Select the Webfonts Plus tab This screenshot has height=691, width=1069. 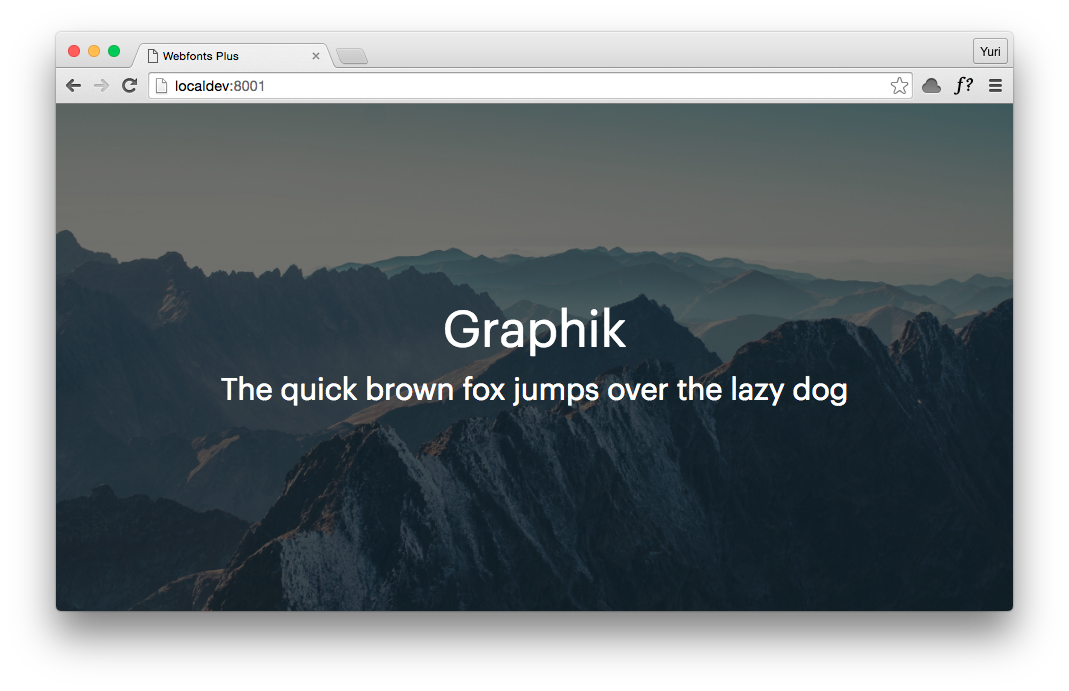233,56
